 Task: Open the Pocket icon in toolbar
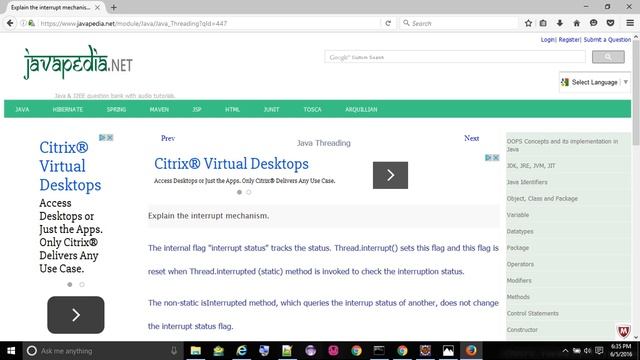click(x=610, y=23)
